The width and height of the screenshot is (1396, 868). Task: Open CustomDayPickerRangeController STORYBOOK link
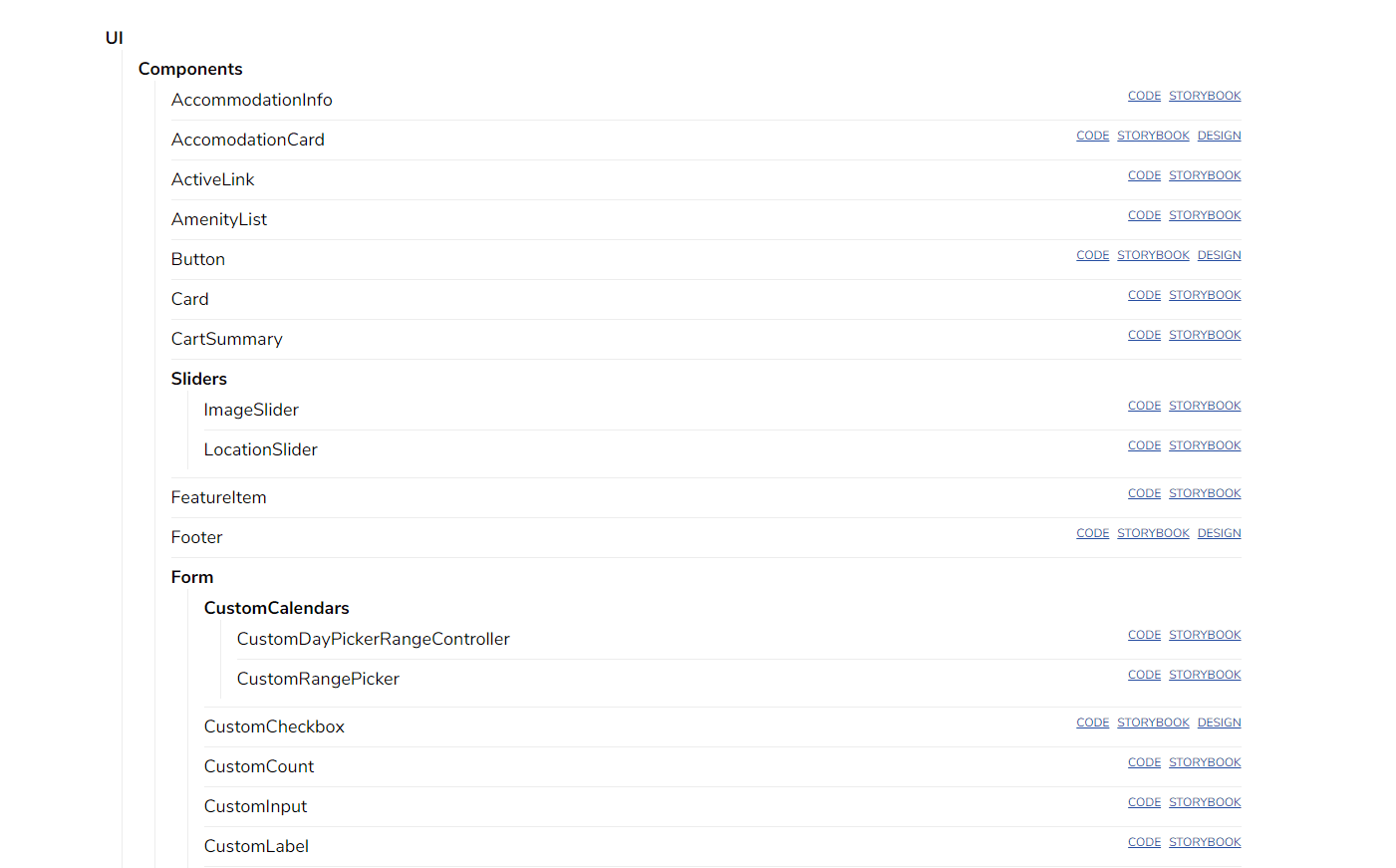[1205, 635]
